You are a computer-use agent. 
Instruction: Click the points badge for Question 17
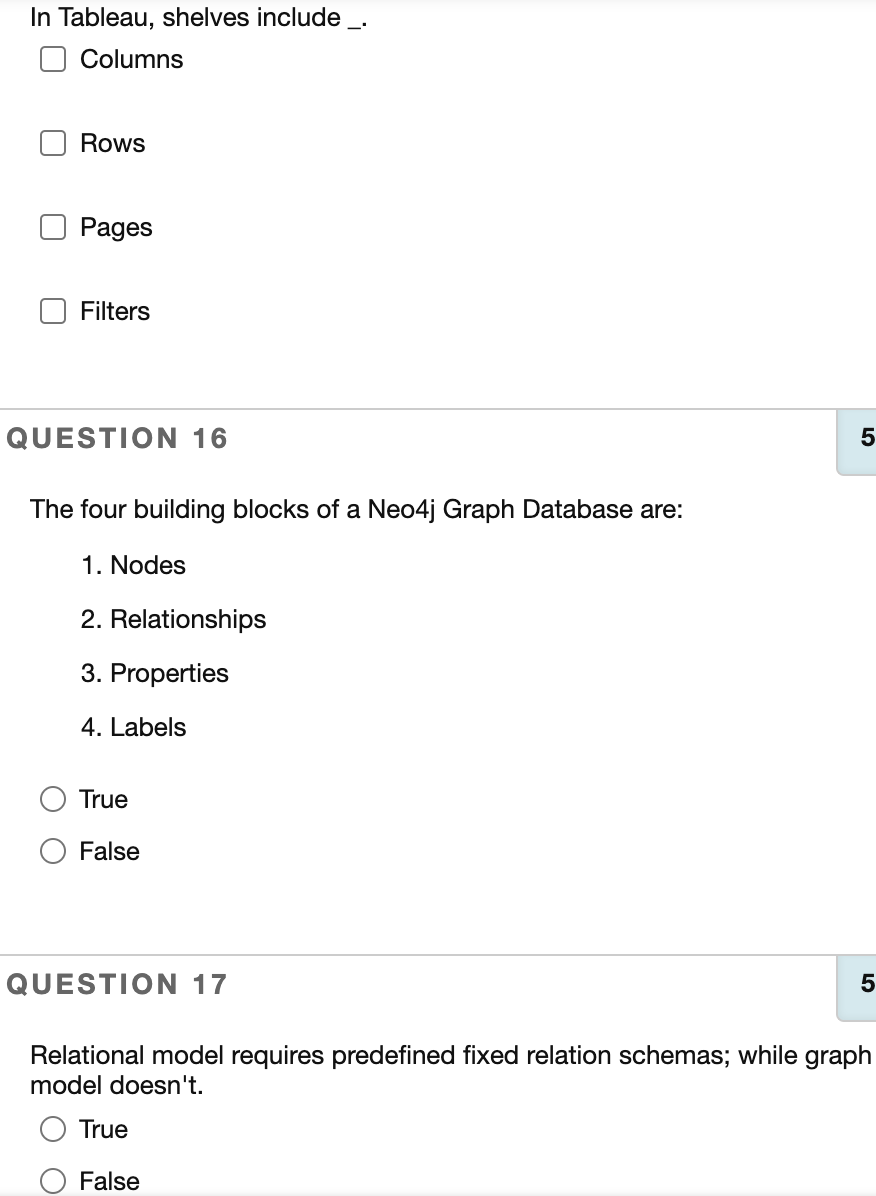click(864, 984)
